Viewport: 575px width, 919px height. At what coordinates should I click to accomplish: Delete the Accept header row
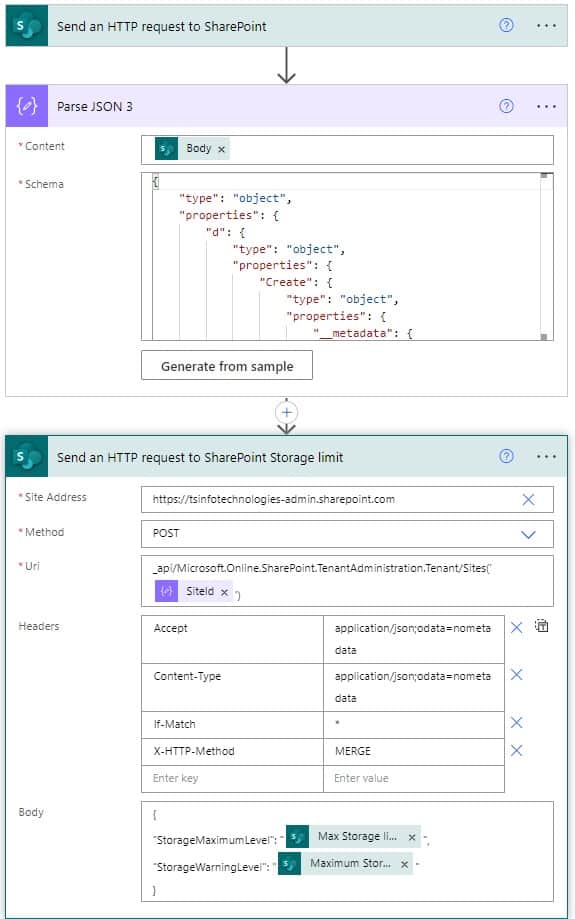point(516,628)
